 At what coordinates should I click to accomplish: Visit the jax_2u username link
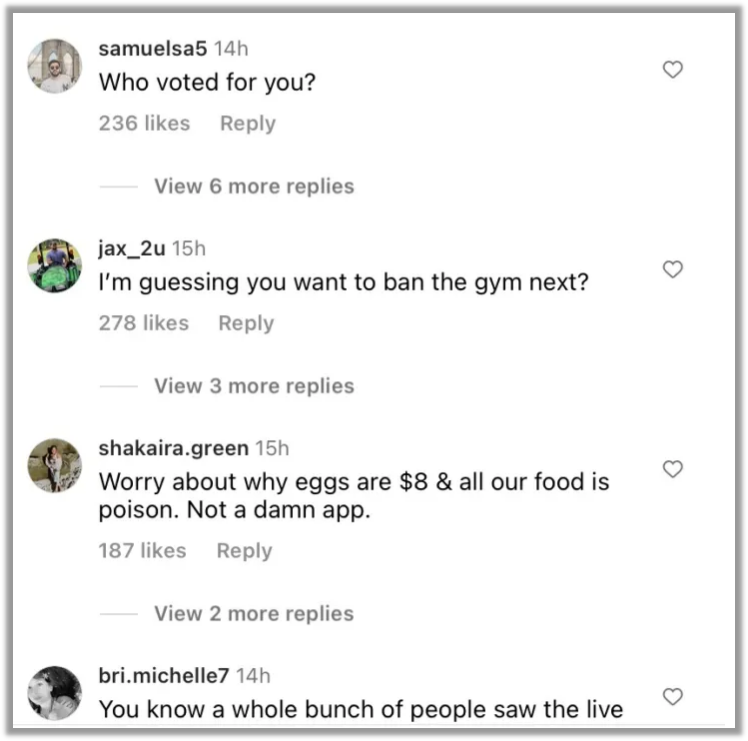pos(132,248)
